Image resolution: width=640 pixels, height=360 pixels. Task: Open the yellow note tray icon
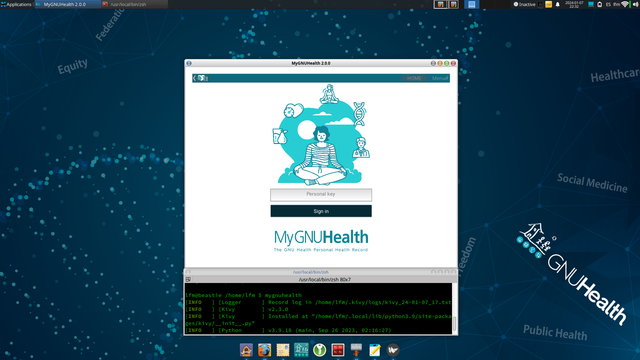[x=549, y=4]
